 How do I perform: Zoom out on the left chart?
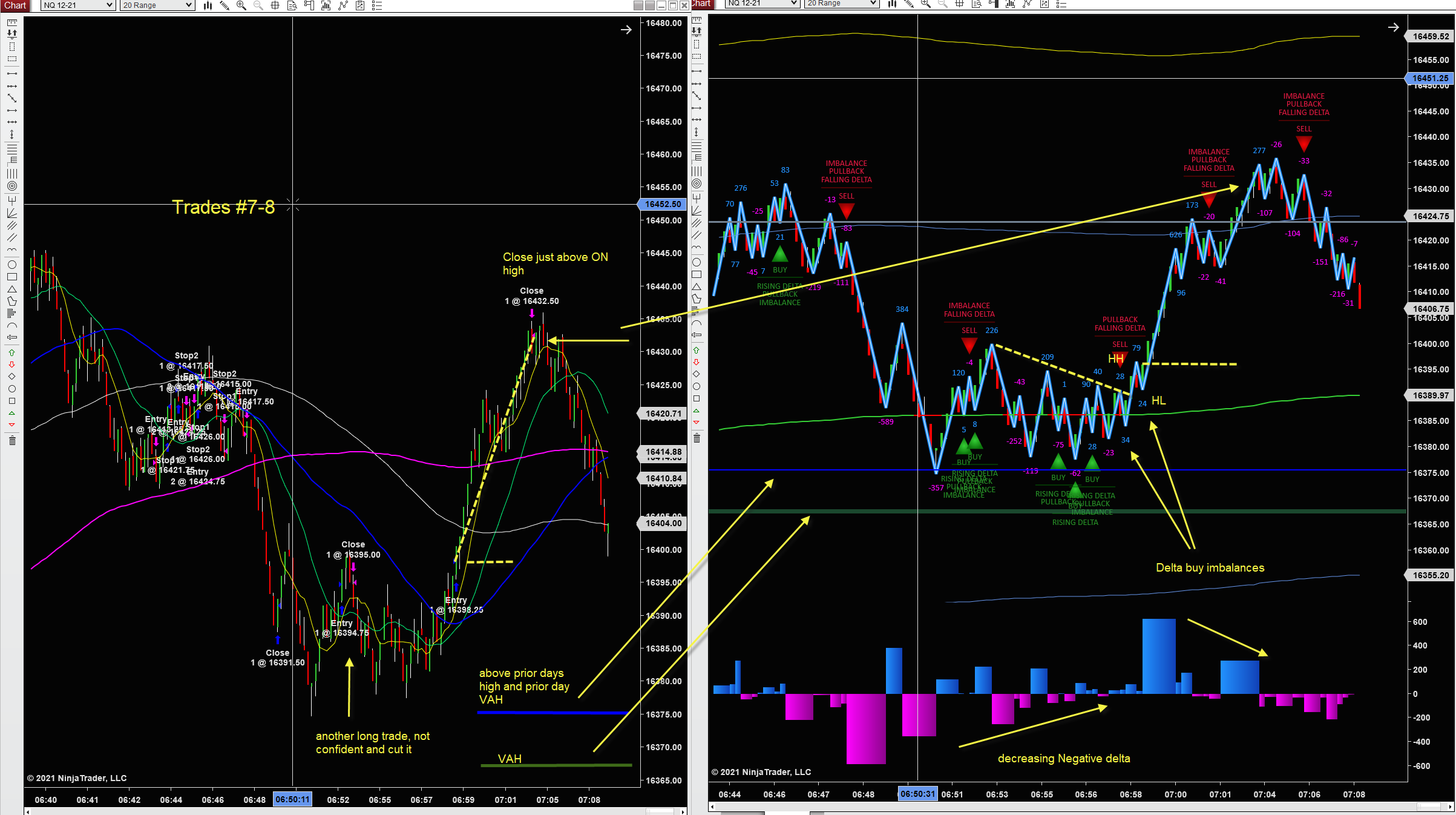pos(258,5)
